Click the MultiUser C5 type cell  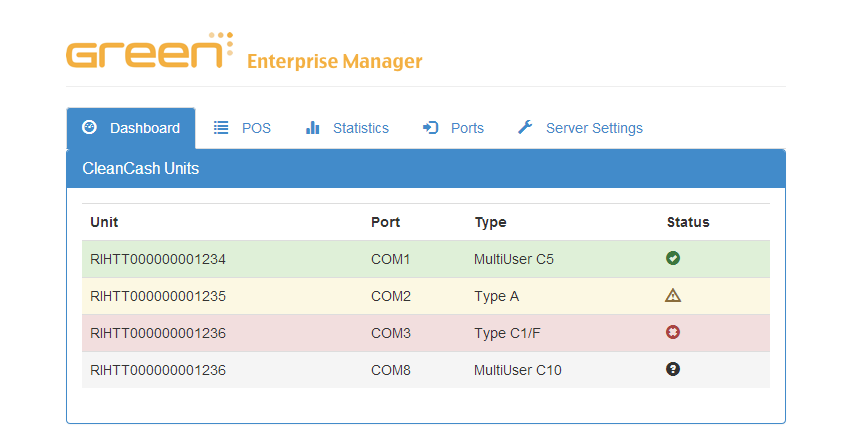point(514,259)
